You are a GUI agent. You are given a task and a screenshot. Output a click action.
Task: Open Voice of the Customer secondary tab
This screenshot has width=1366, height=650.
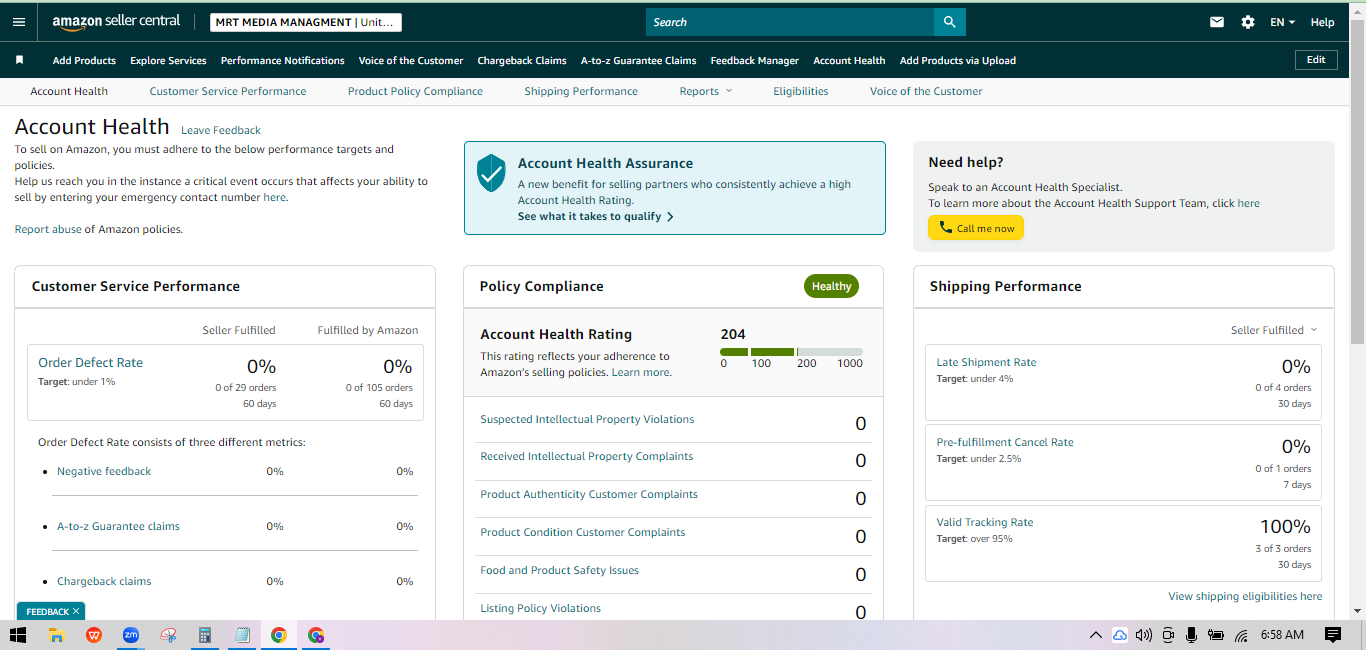926,91
